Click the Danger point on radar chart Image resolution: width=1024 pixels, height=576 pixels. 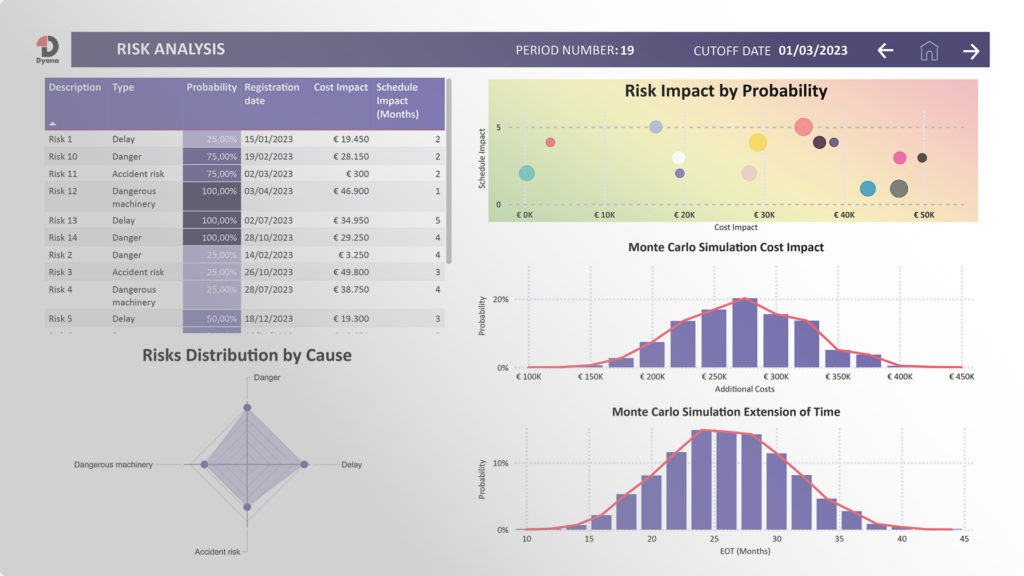pos(247,408)
